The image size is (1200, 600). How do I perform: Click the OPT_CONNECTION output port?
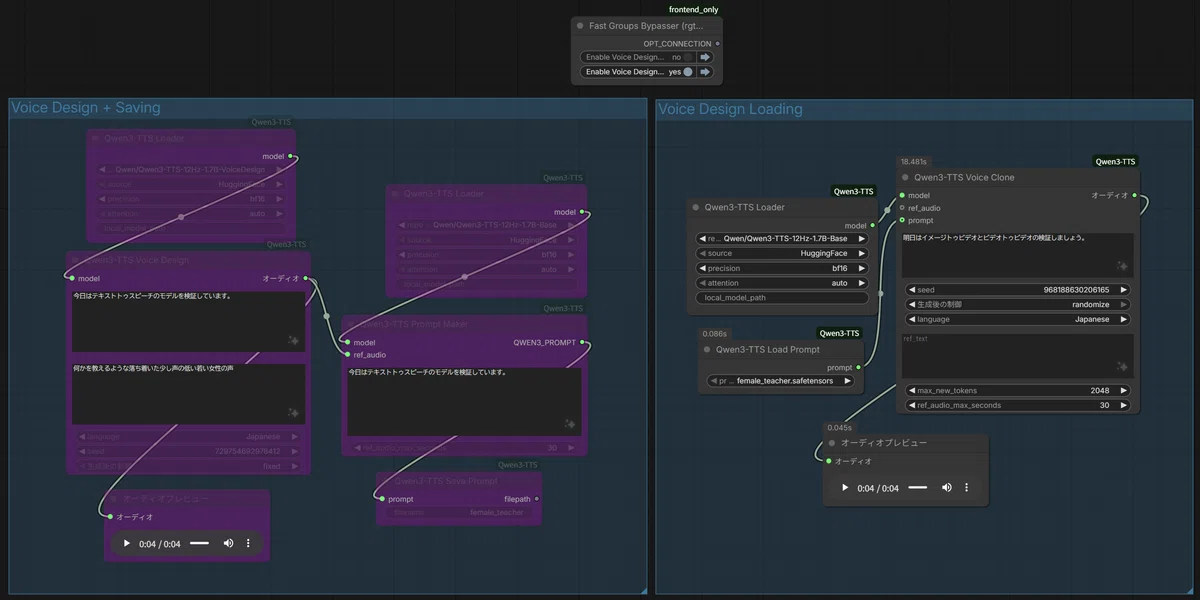pyautogui.click(x=717, y=44)
